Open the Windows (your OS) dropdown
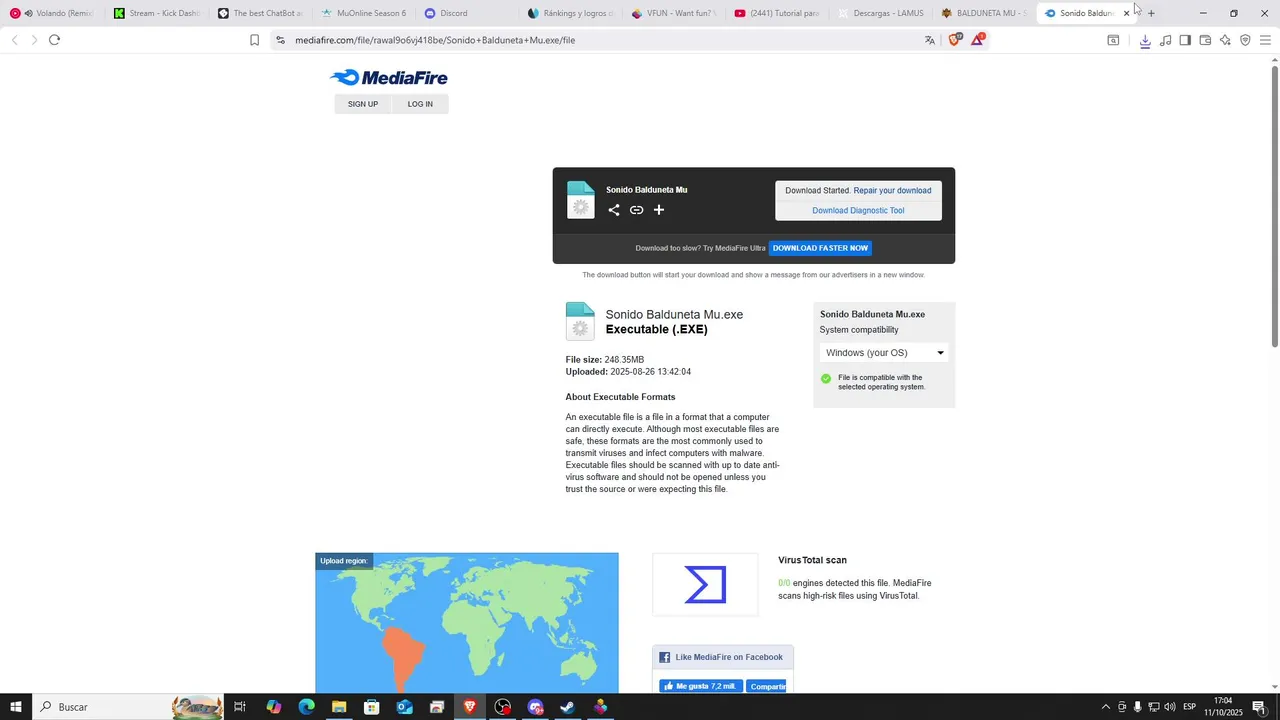The image size is (1280, 720). point(884,353)
